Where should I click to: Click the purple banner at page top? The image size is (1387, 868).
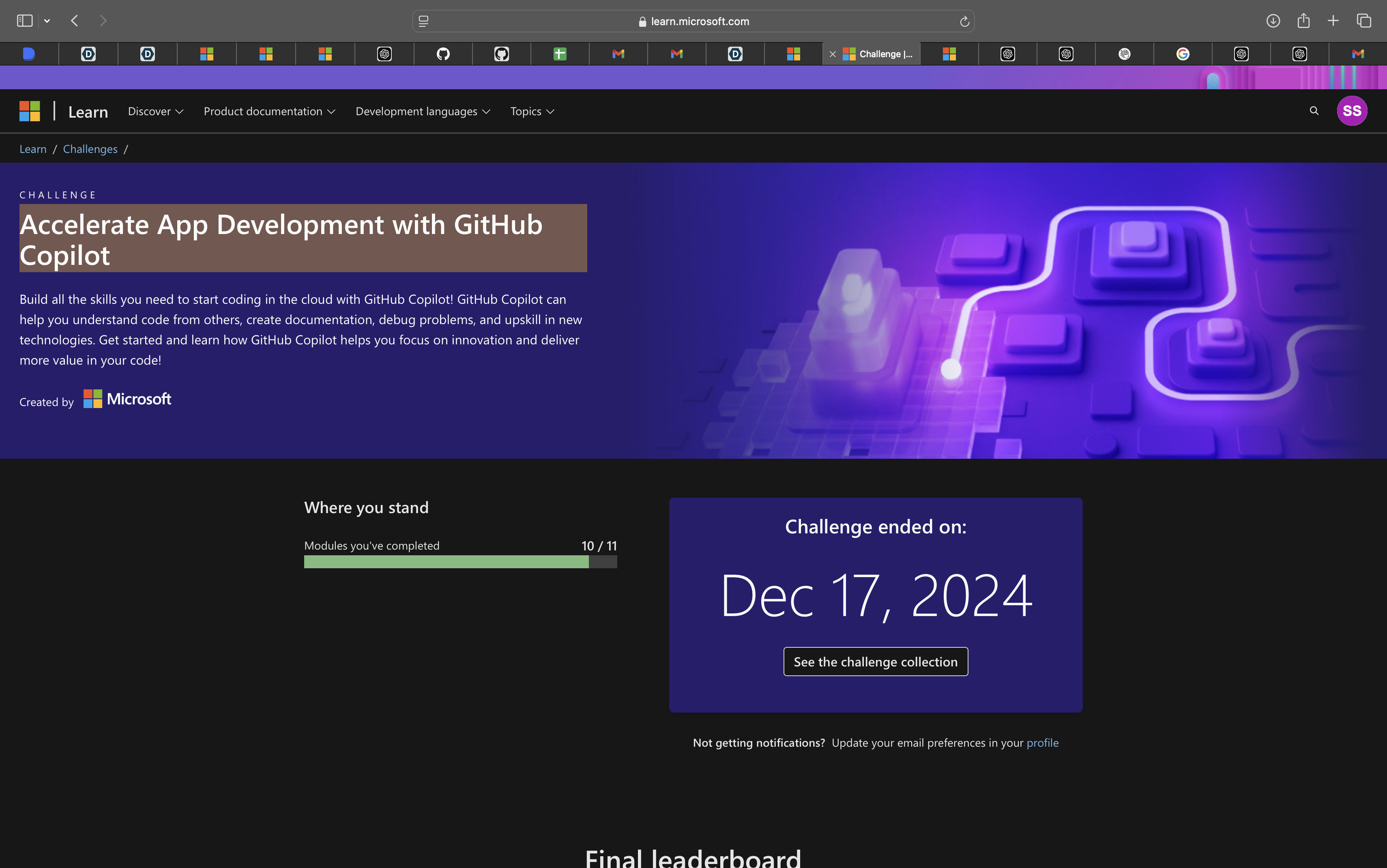(693, 77)
